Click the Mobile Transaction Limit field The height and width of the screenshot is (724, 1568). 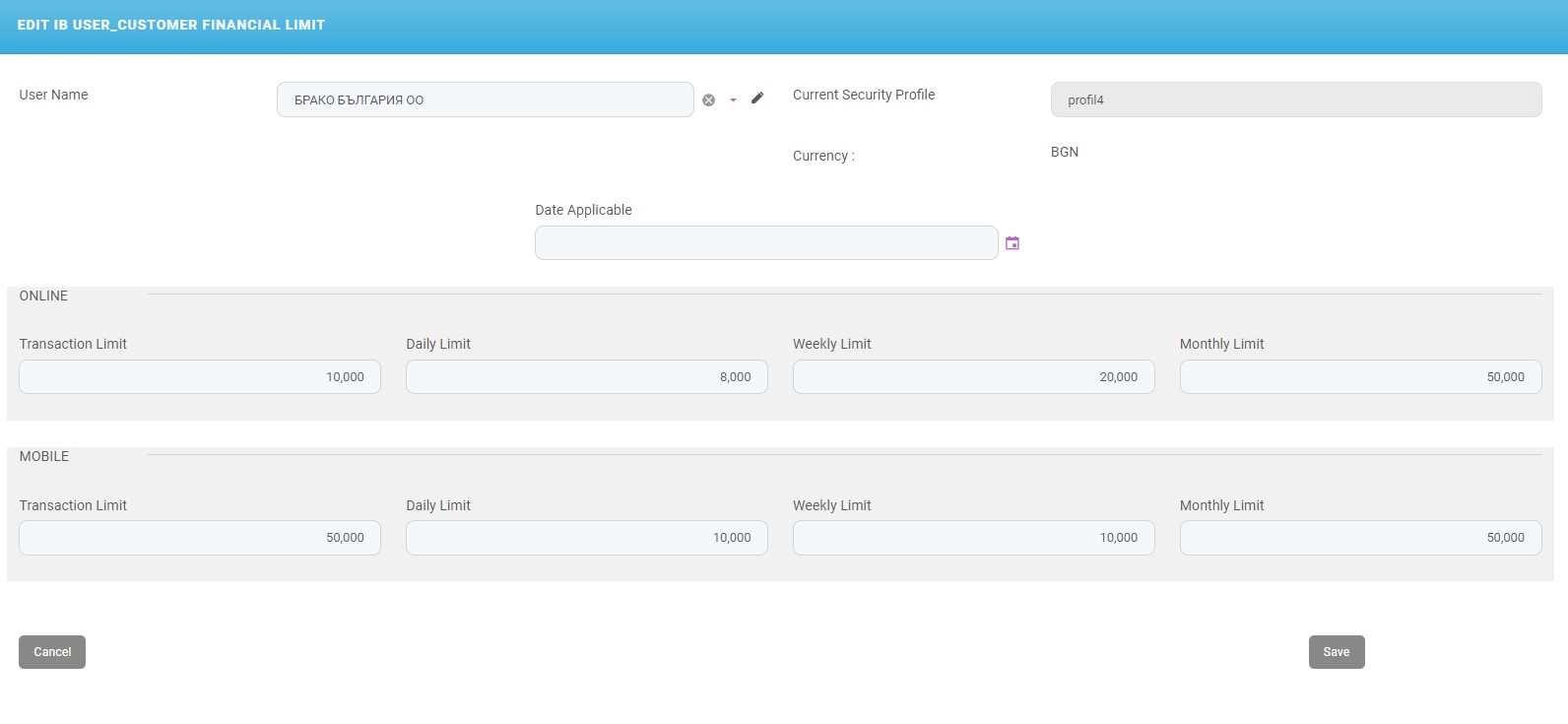[199, 538]
